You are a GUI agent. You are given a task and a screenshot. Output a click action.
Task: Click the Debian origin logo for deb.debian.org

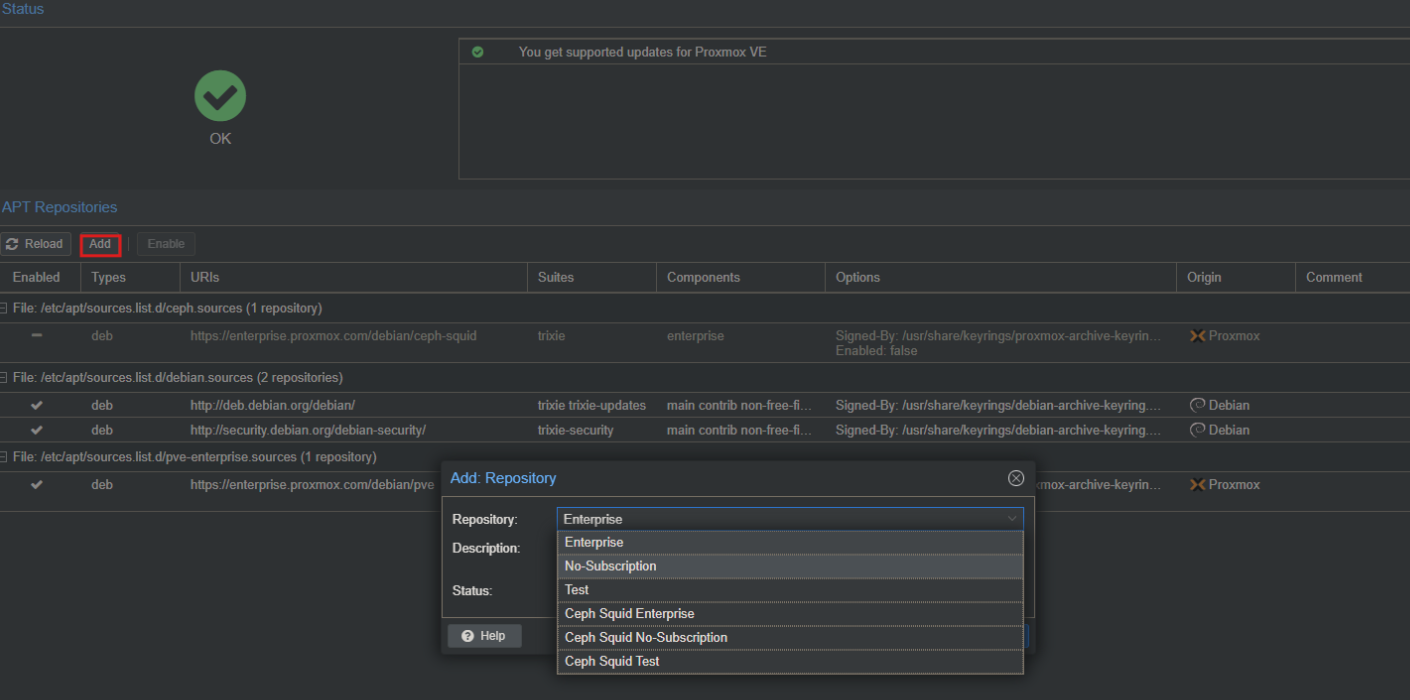pos(1196,405)
